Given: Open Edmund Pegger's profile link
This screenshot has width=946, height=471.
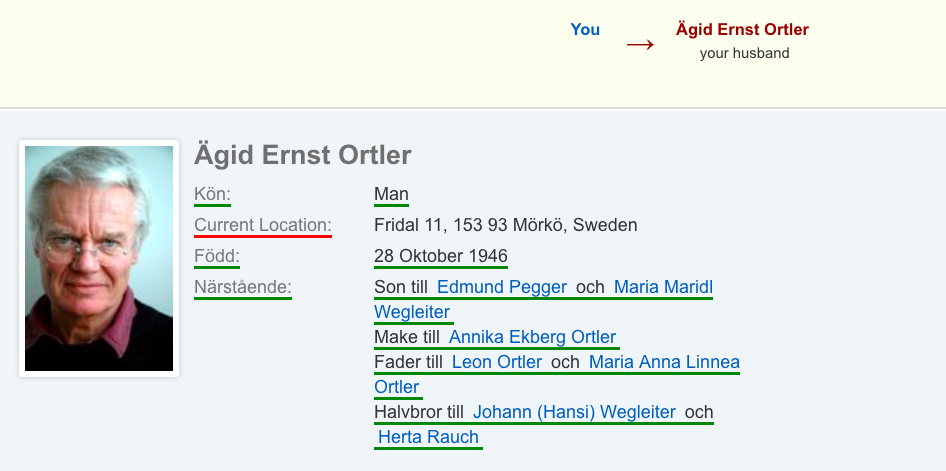Looking at the screenshot, I should (x=502, y=288).
